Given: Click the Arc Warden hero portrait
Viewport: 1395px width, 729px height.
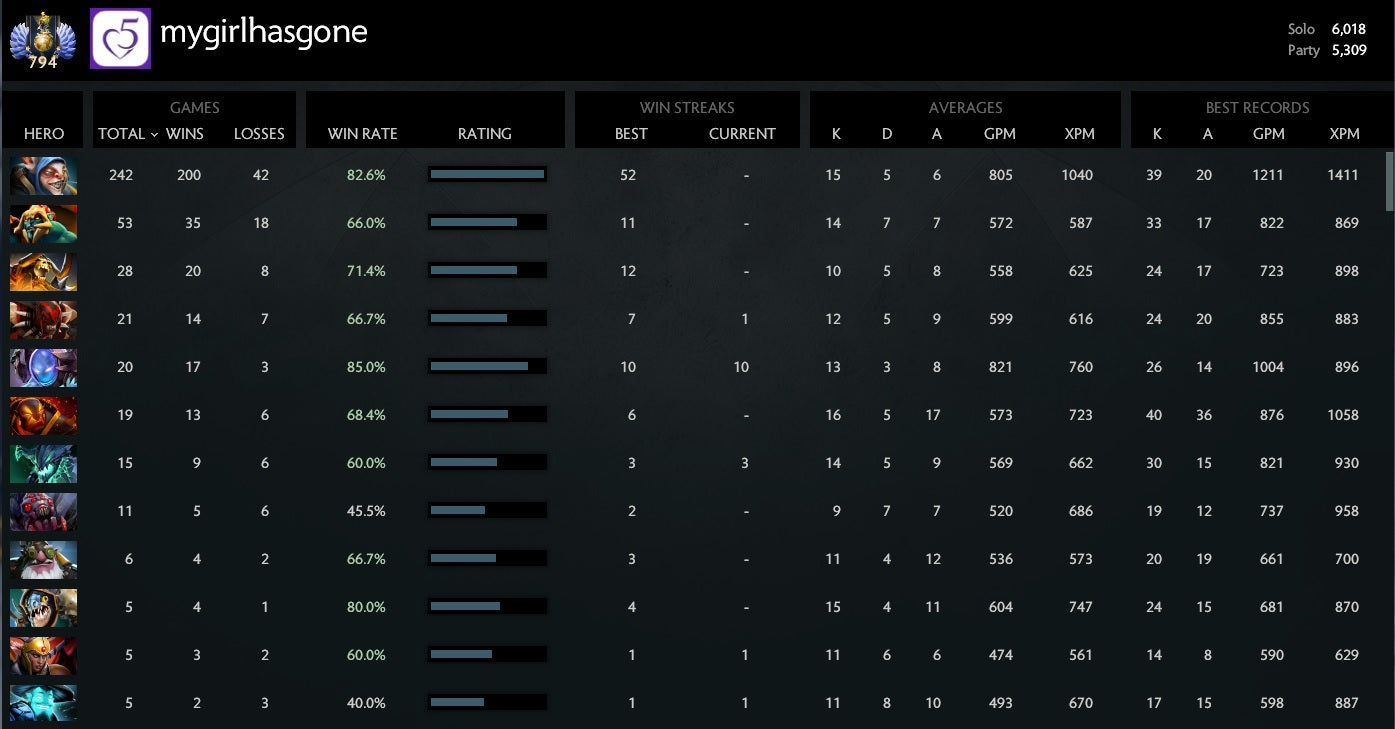Looking at the screenshot, I should (x=43, y=367).
